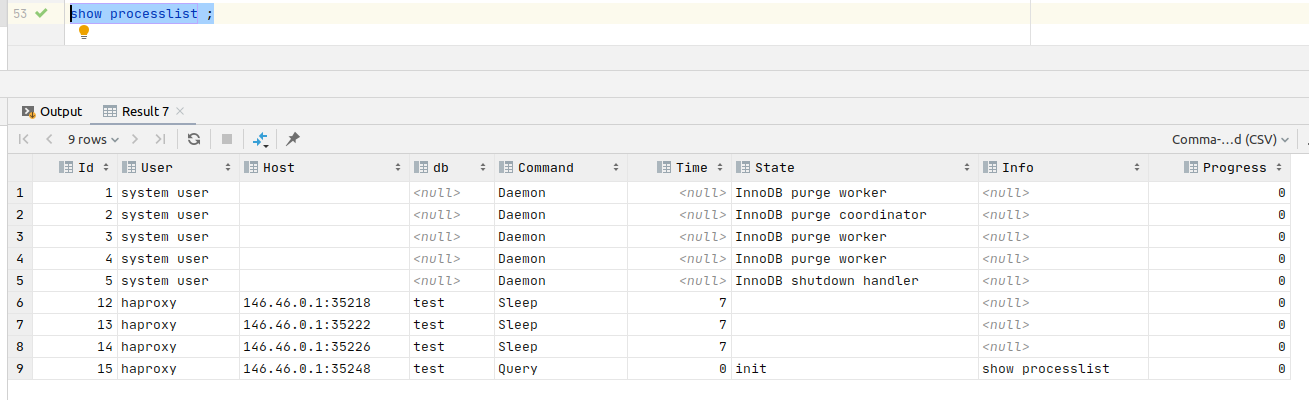Go to the first page of results

[x=24, y=139]
